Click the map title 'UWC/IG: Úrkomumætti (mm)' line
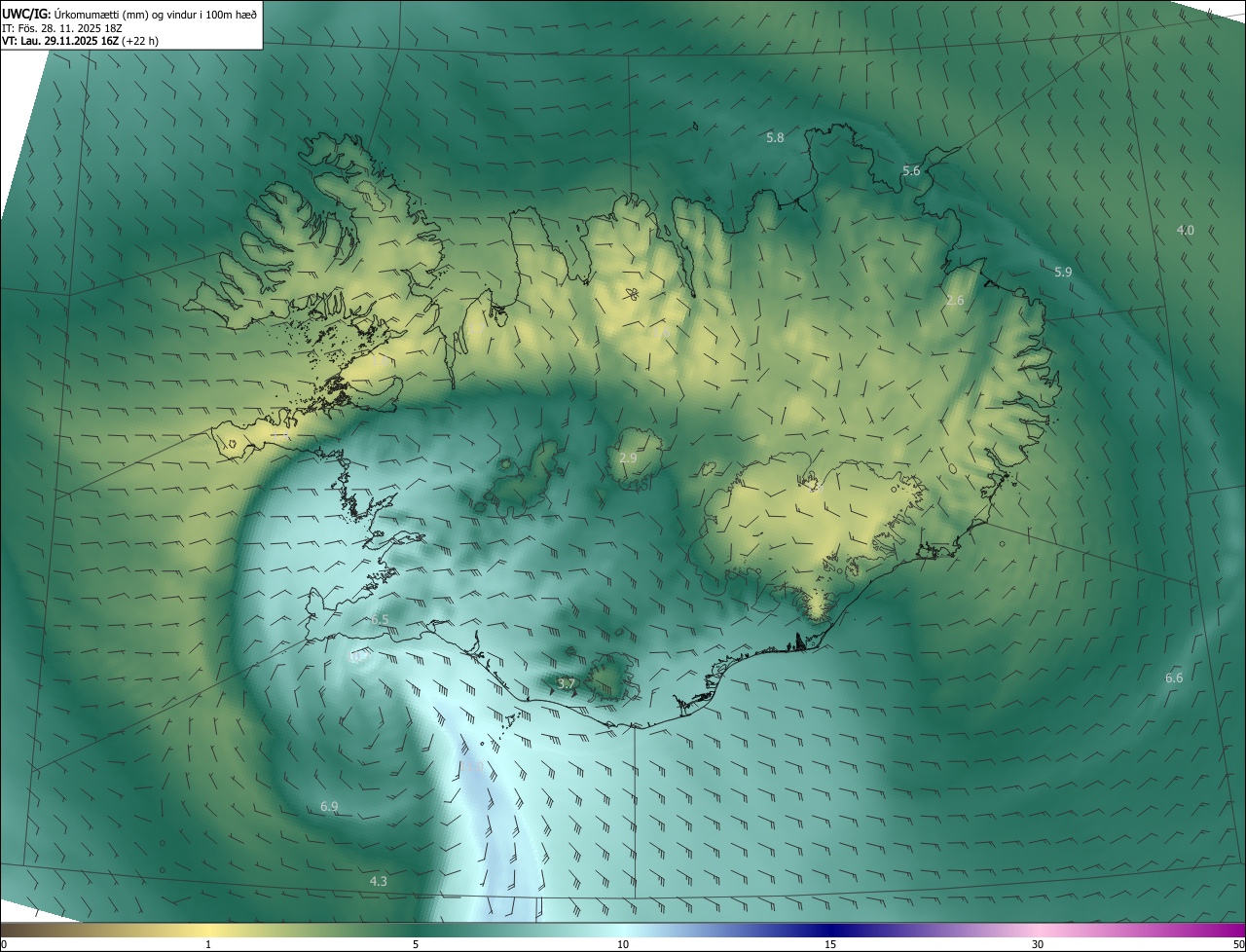 pyautogui.click(x=129, y=13)
